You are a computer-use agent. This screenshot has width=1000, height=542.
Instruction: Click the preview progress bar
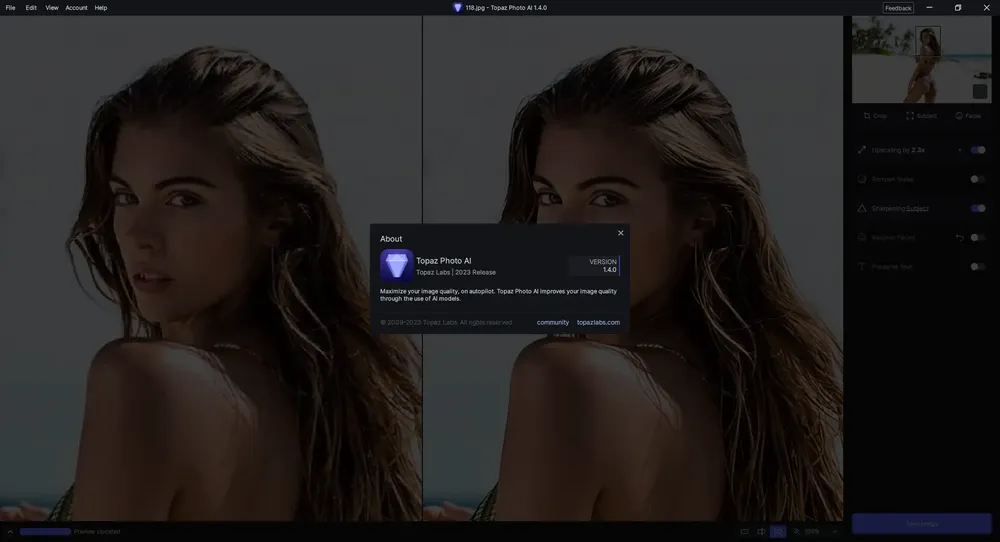45,531
